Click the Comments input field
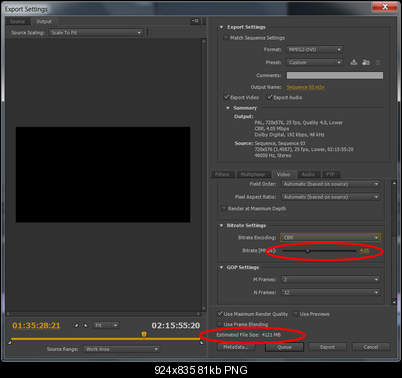 tap(335, 75)
